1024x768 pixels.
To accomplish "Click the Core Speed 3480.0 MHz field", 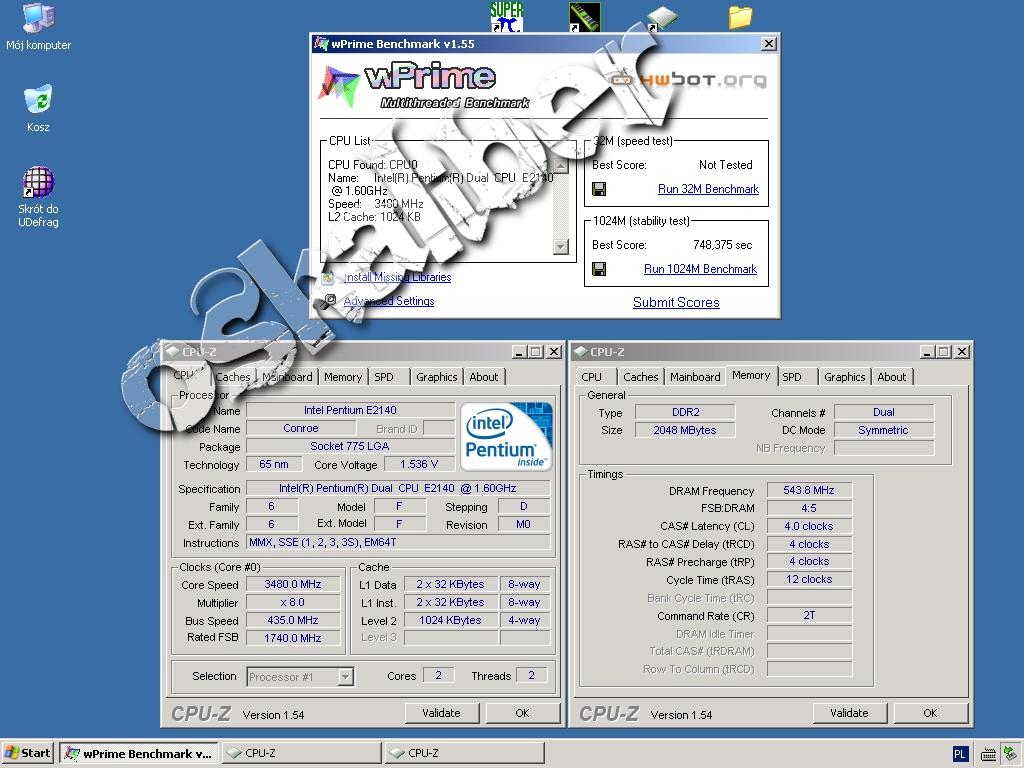I will pos(293,584).
